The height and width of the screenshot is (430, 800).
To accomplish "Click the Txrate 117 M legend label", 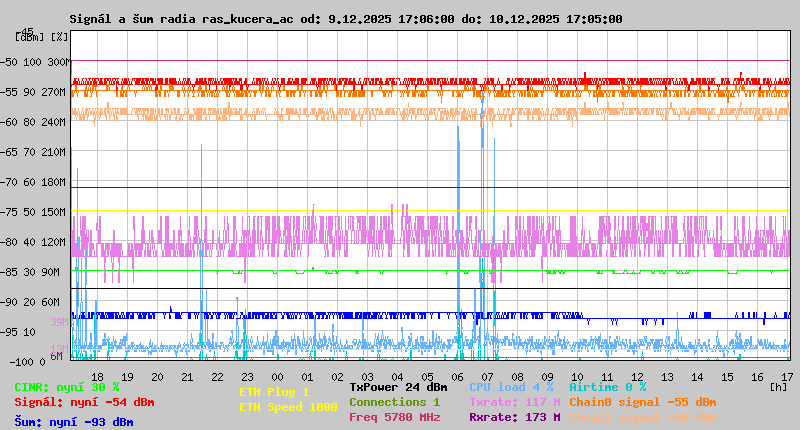I will (x=514, y=401).
